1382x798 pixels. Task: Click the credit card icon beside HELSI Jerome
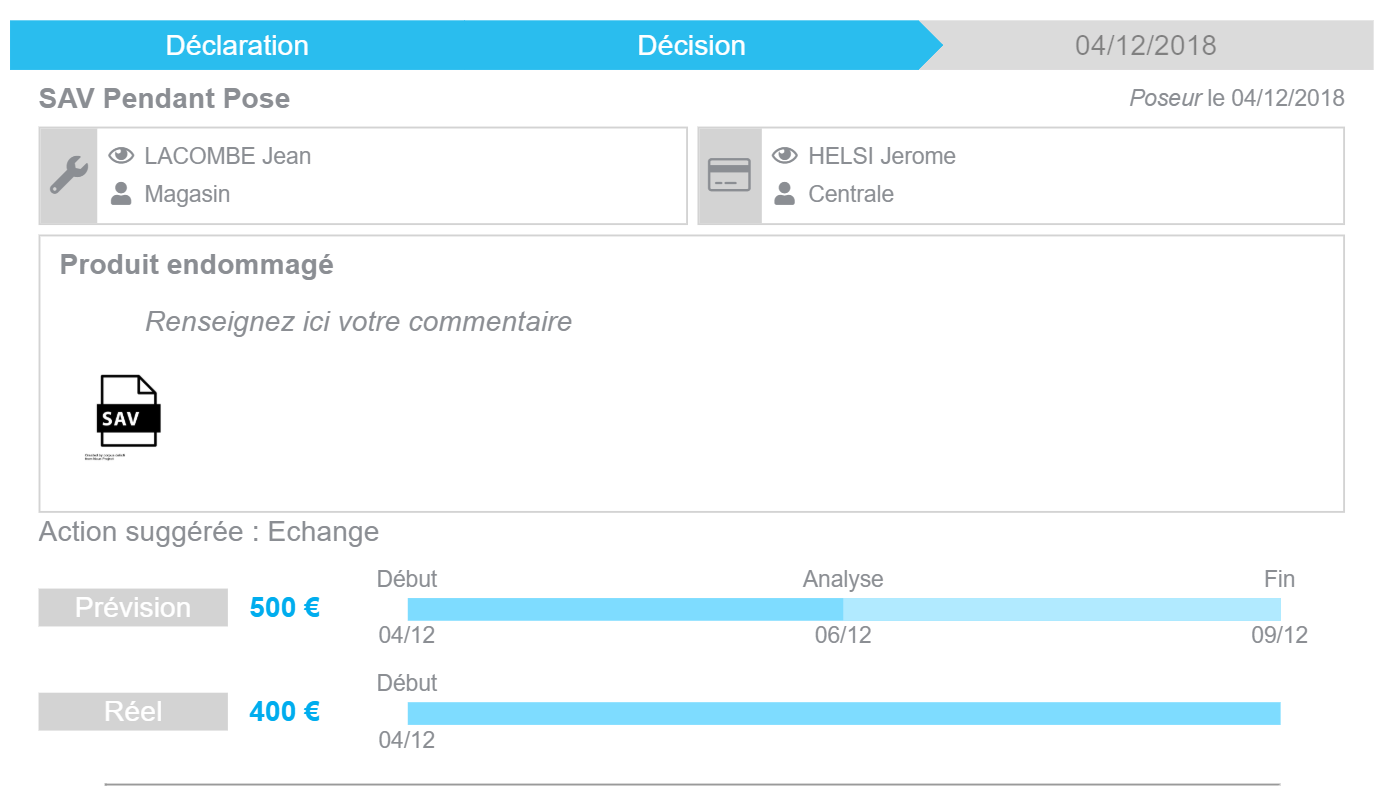point(729,175)
